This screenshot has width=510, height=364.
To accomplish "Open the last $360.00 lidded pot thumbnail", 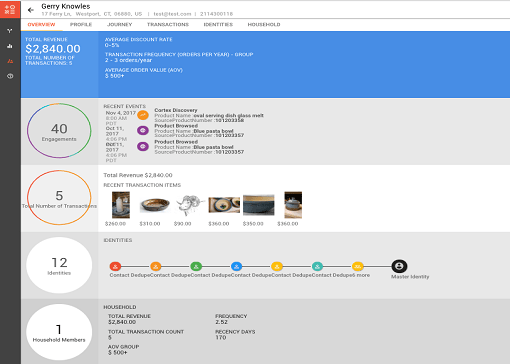I will [x=293, y=205].
